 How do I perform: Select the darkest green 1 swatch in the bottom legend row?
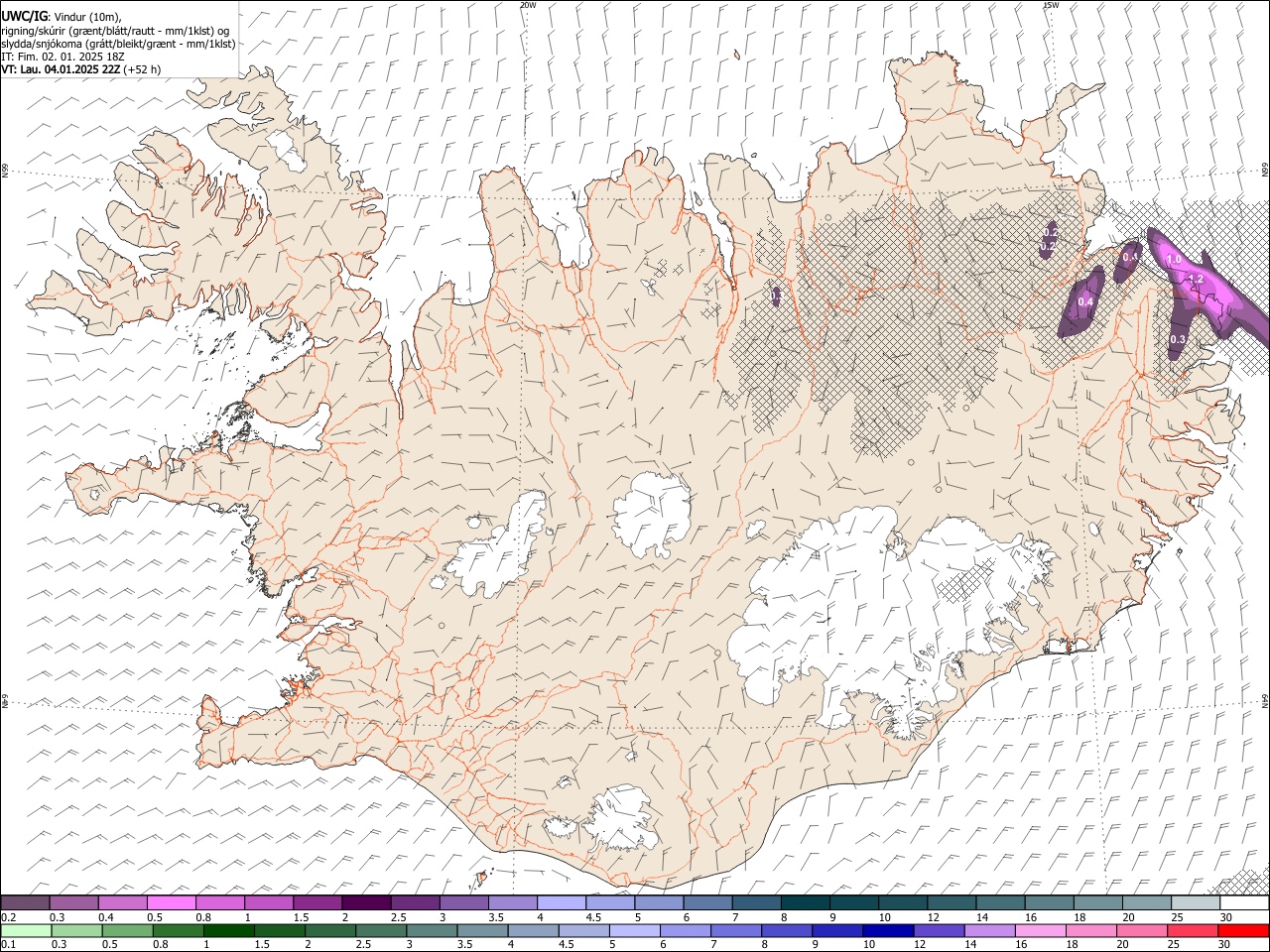(229, 930)
